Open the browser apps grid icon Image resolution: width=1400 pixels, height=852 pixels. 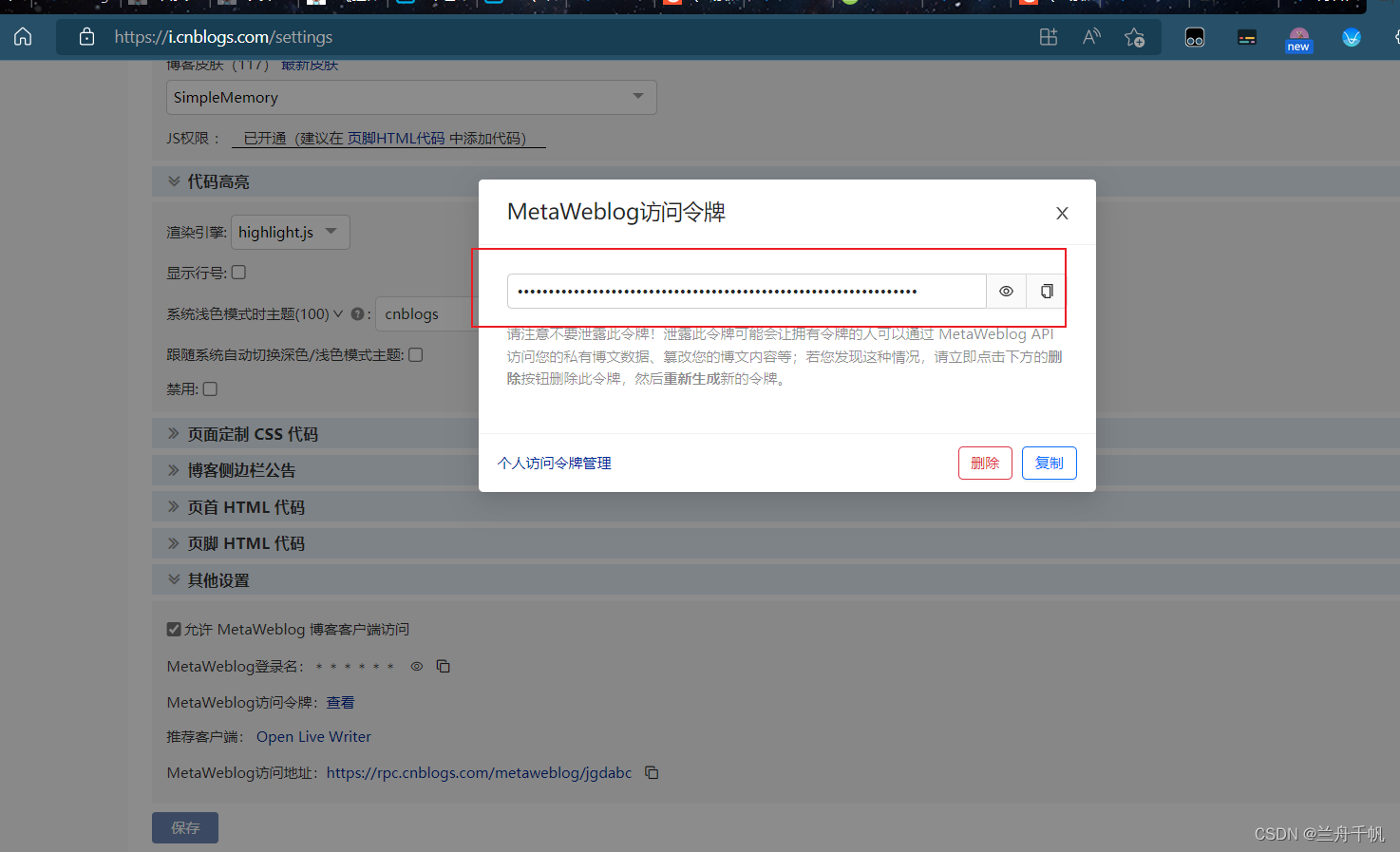pos(1049,37)
